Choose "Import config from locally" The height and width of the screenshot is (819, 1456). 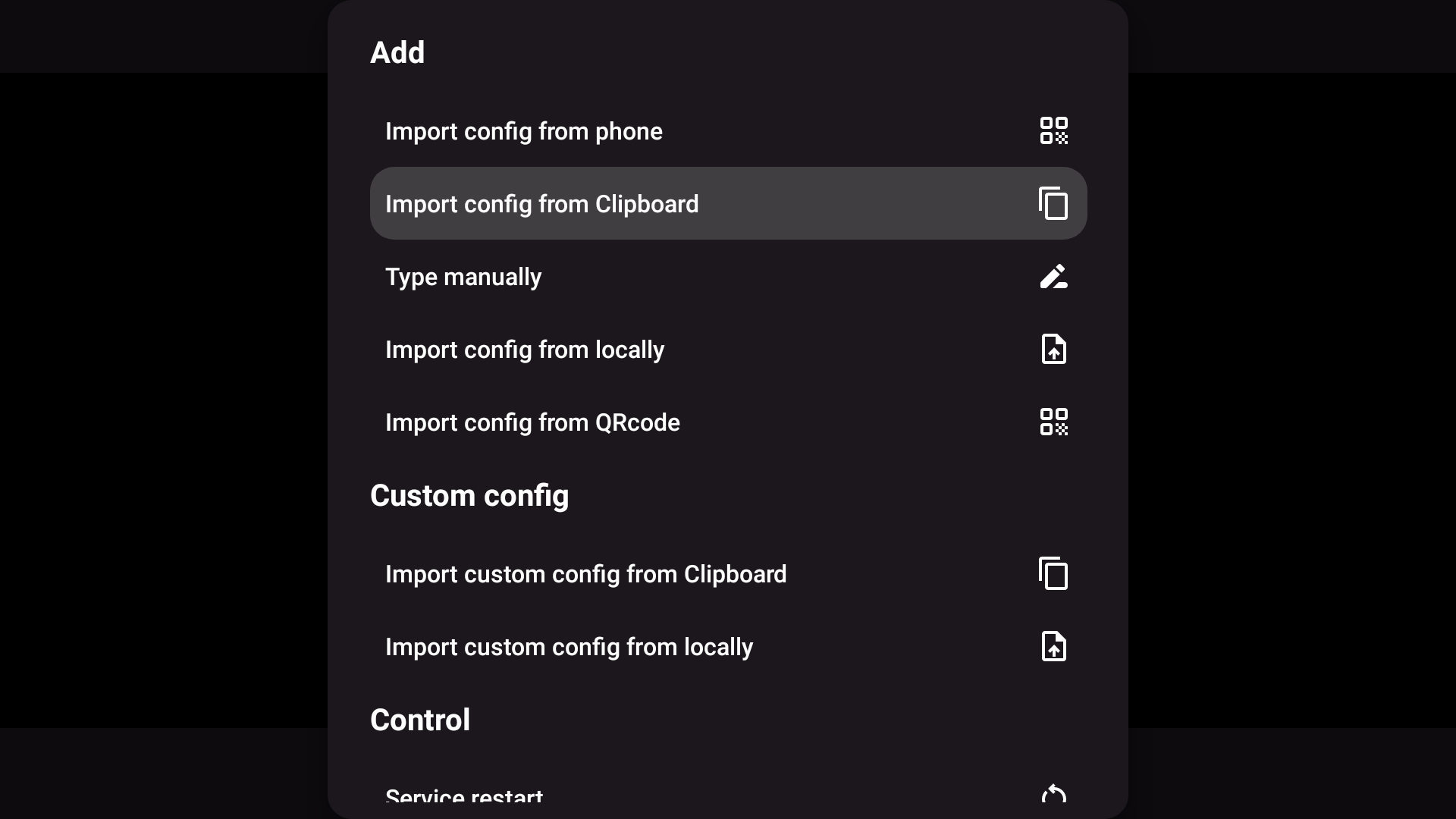tap(524, 350)
